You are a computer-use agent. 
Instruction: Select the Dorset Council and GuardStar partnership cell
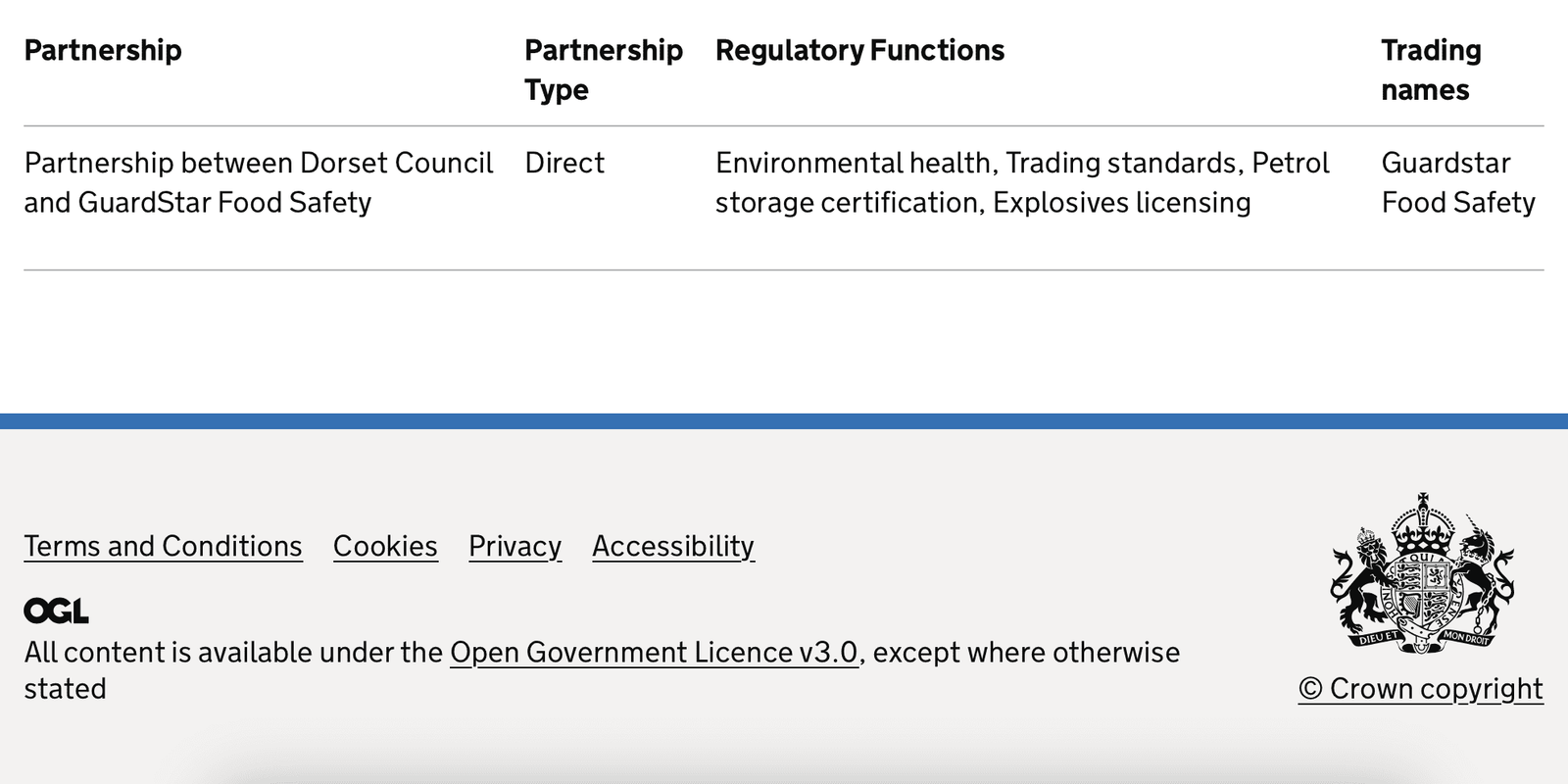tap(259, 182)
